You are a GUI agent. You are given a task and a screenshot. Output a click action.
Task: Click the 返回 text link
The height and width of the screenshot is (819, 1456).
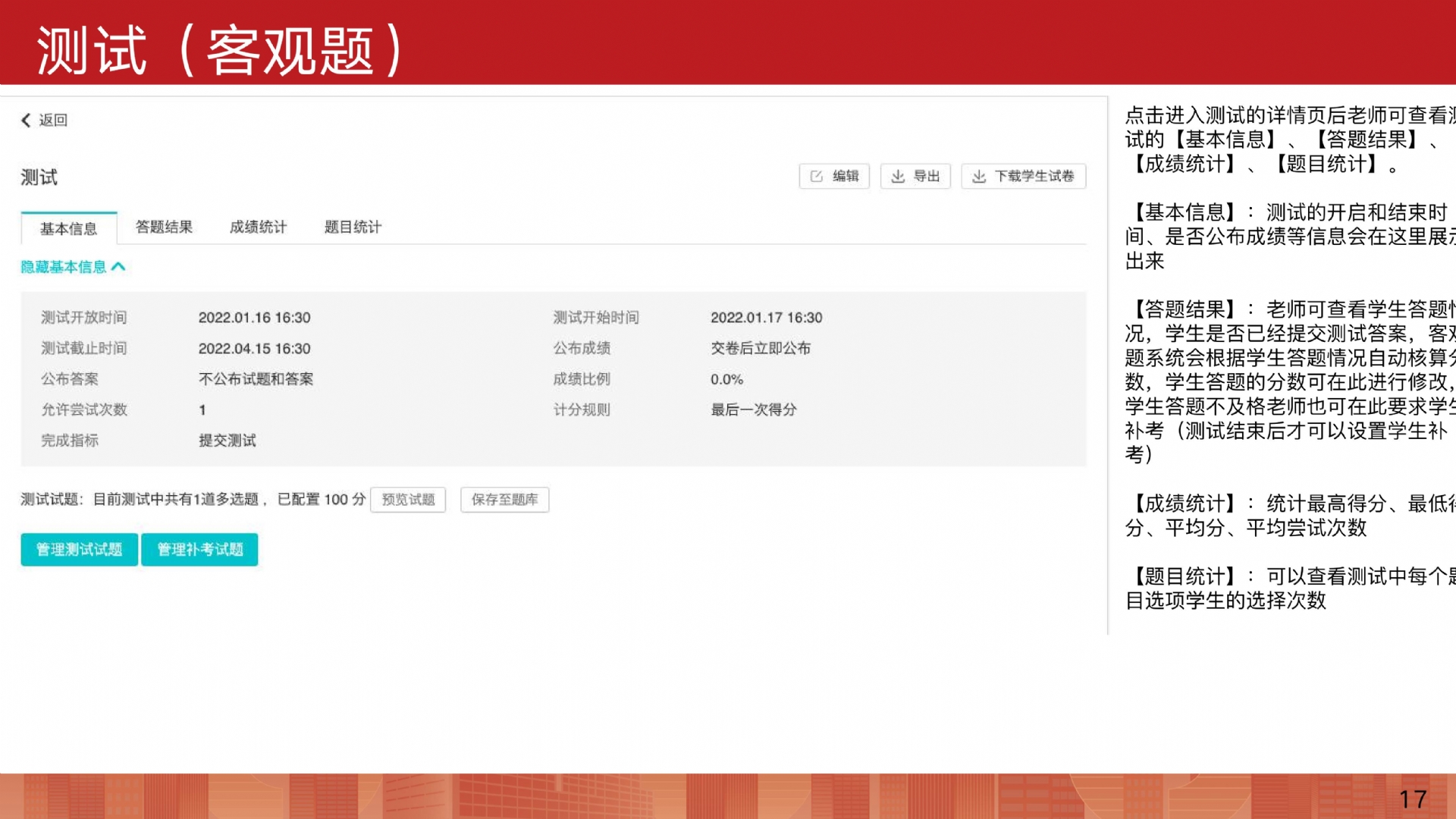(x=53, y=121)
